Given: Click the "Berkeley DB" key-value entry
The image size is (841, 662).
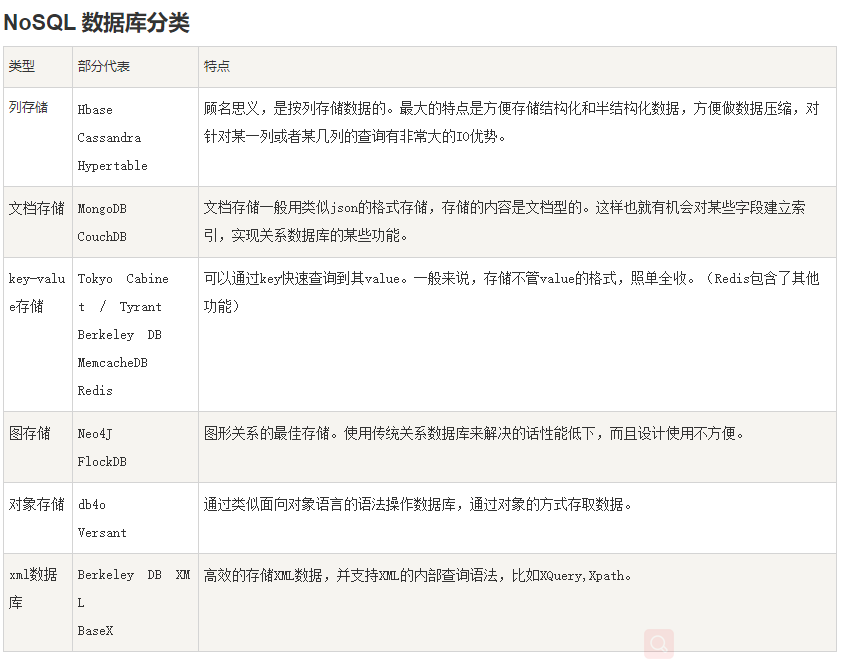Looking at the screenshot, I should click(120, 335).
